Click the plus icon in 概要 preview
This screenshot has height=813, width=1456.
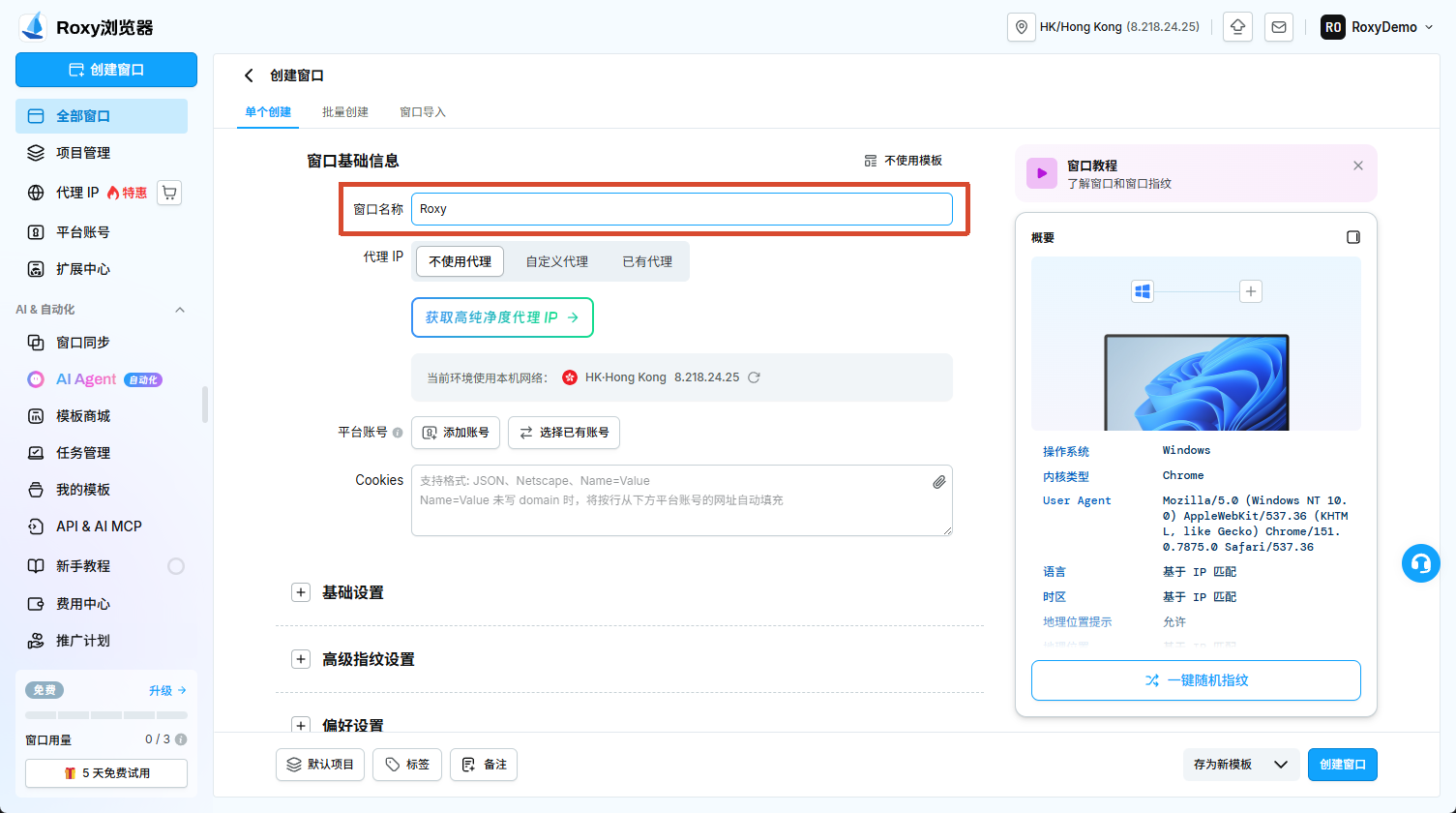coord(1251,291)
